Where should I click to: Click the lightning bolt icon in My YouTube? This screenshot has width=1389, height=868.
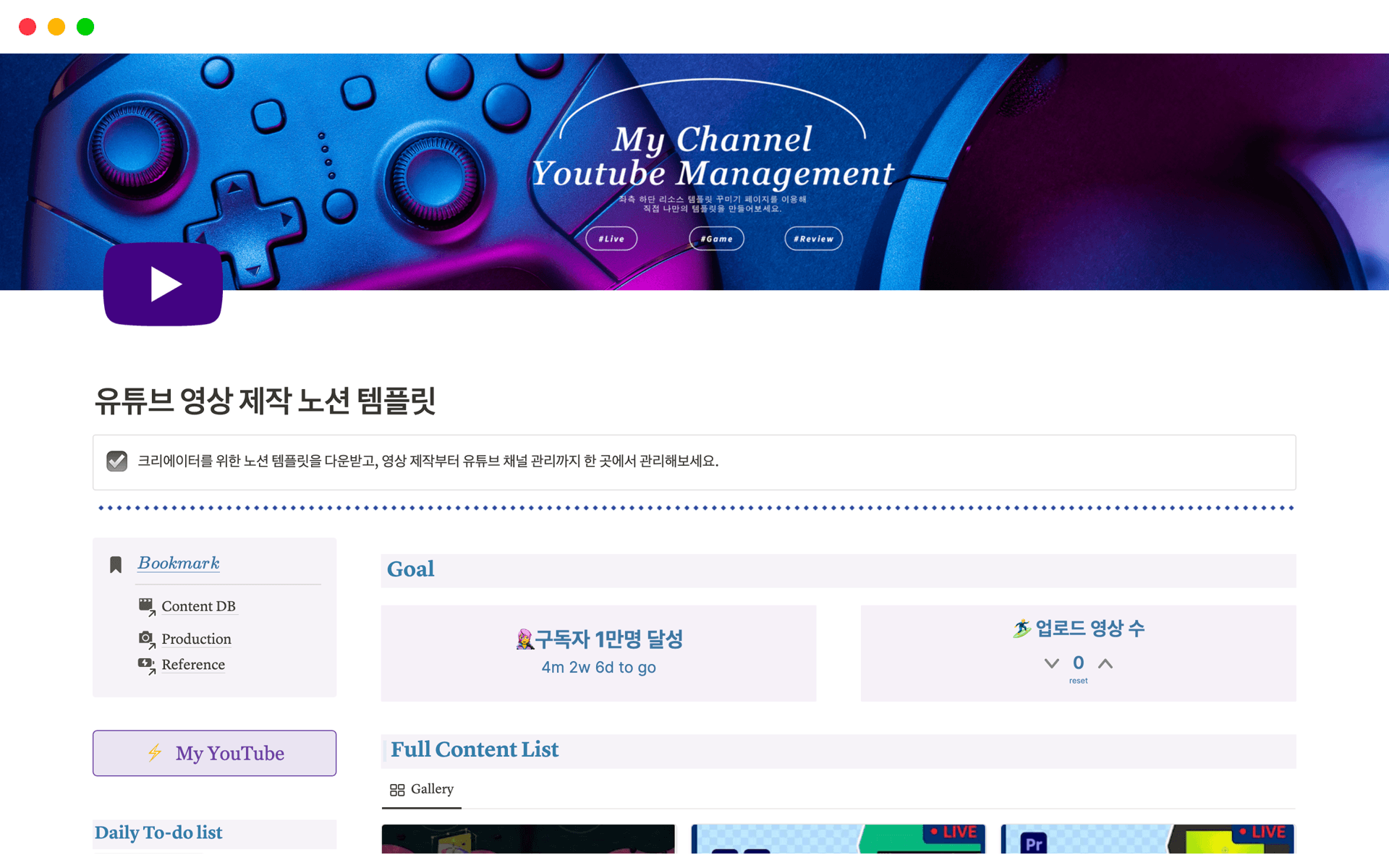pos(155,753)
